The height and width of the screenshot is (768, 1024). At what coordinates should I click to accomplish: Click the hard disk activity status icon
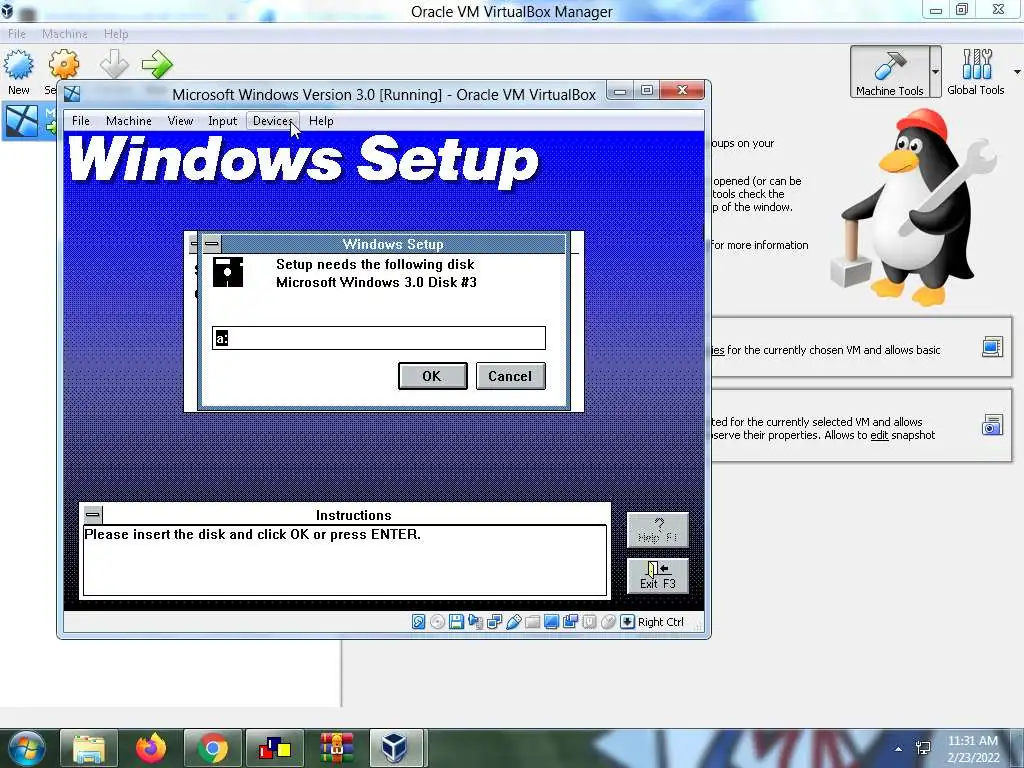coord(419,622)
